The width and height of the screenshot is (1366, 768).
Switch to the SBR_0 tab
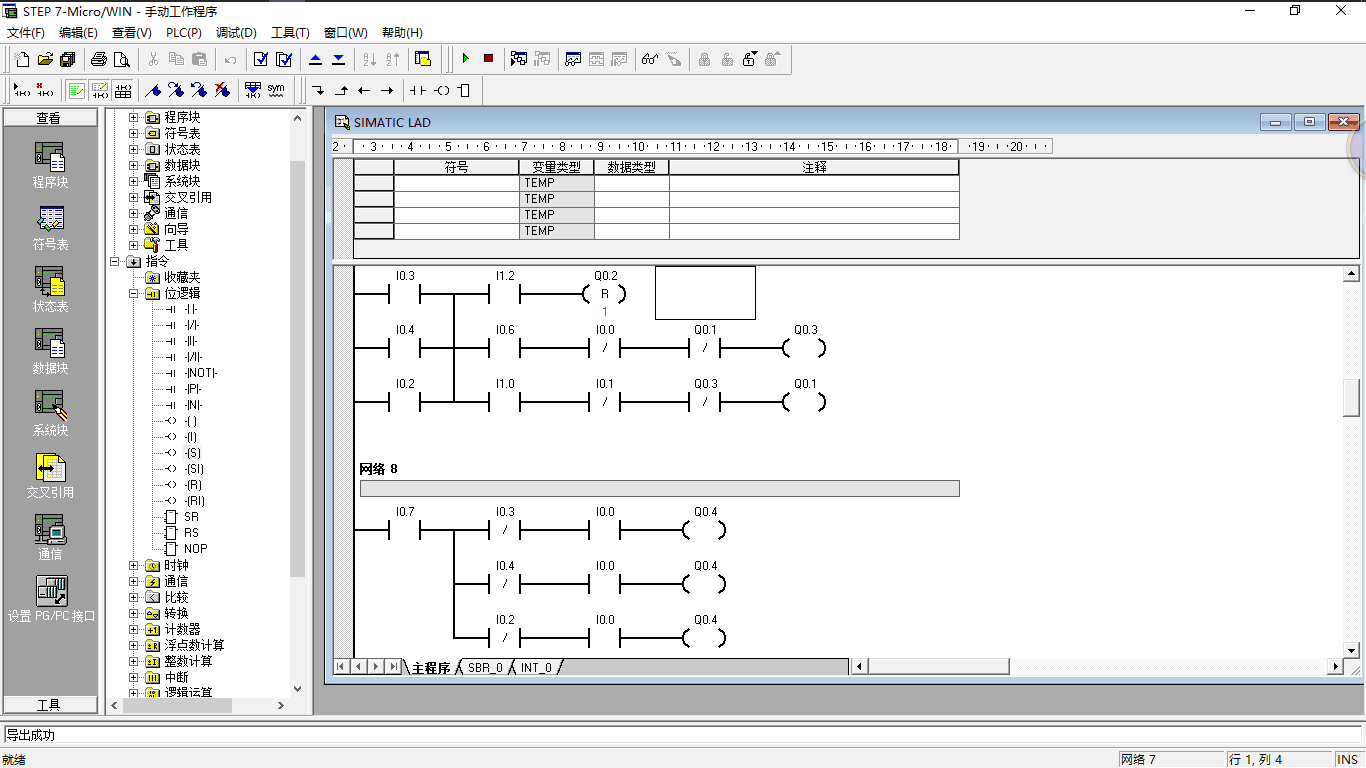pos(485,667)
